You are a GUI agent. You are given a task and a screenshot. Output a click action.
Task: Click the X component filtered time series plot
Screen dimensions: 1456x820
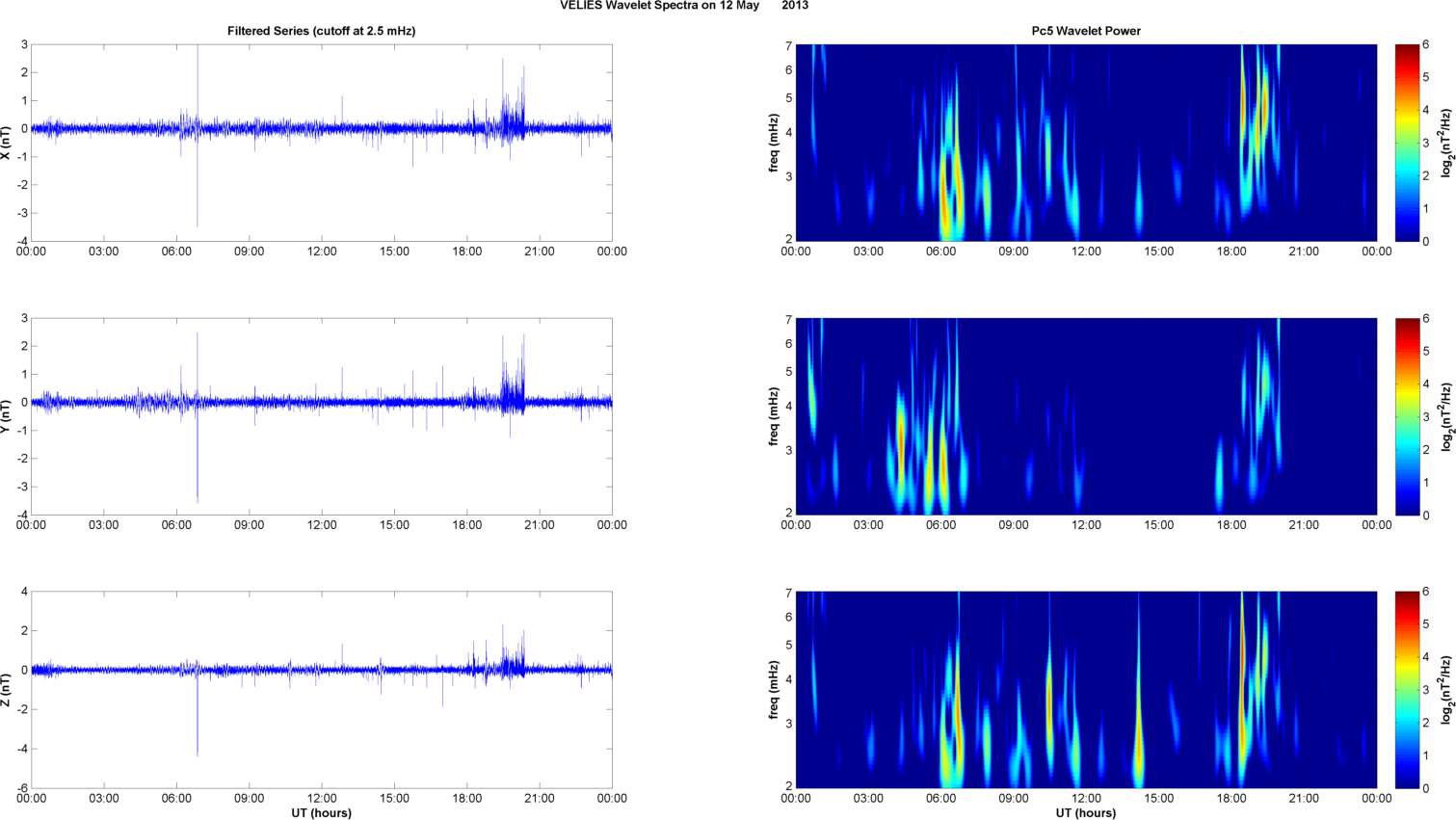tap(322, 143)
